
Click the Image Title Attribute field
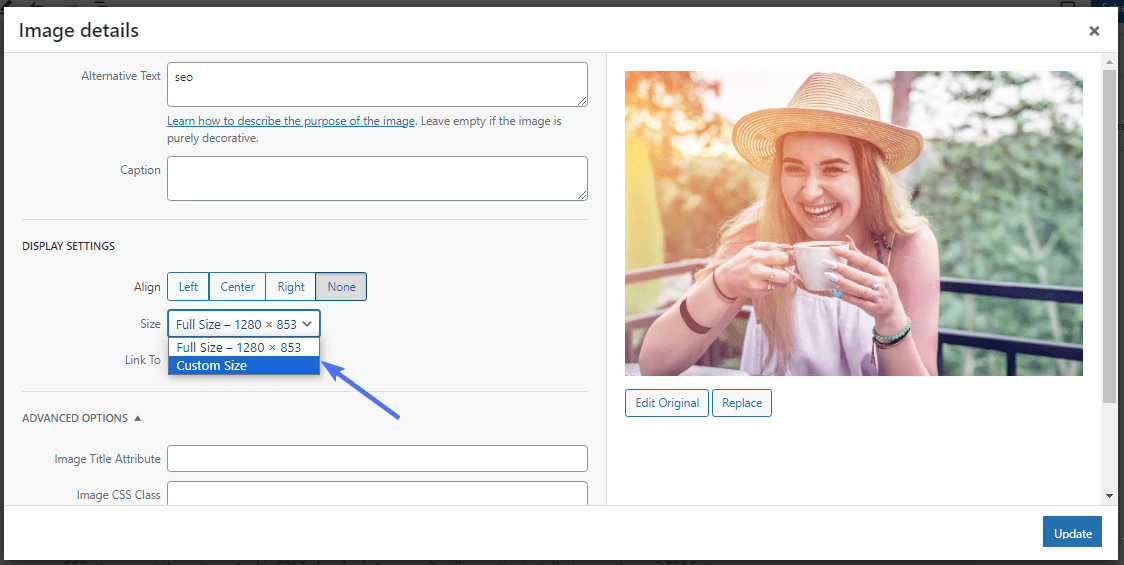377,459
